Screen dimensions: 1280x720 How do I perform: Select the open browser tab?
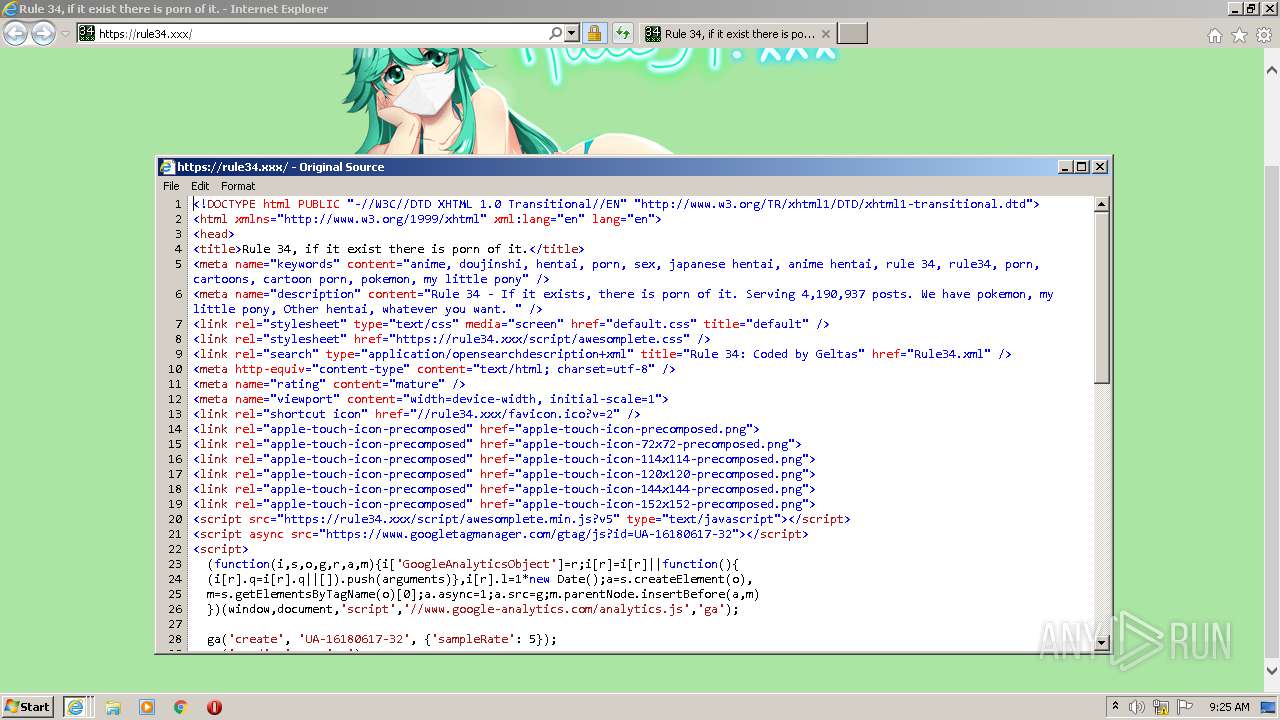[738, 33]
